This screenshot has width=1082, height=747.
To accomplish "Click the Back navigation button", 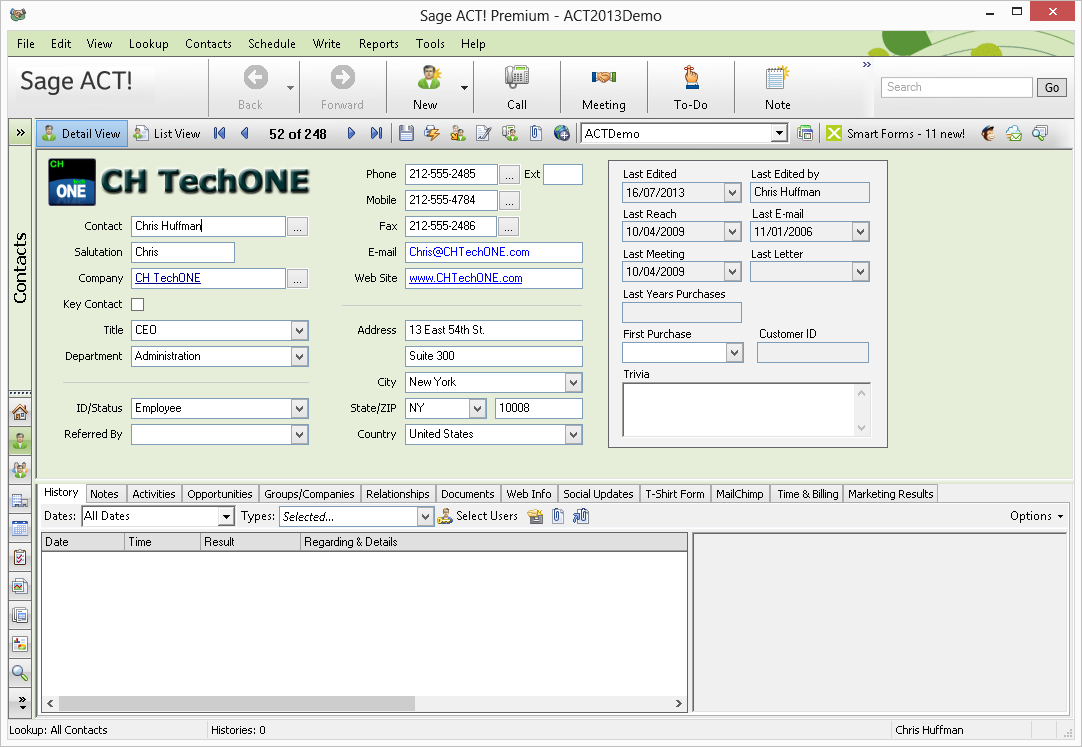I will point(255,87).
